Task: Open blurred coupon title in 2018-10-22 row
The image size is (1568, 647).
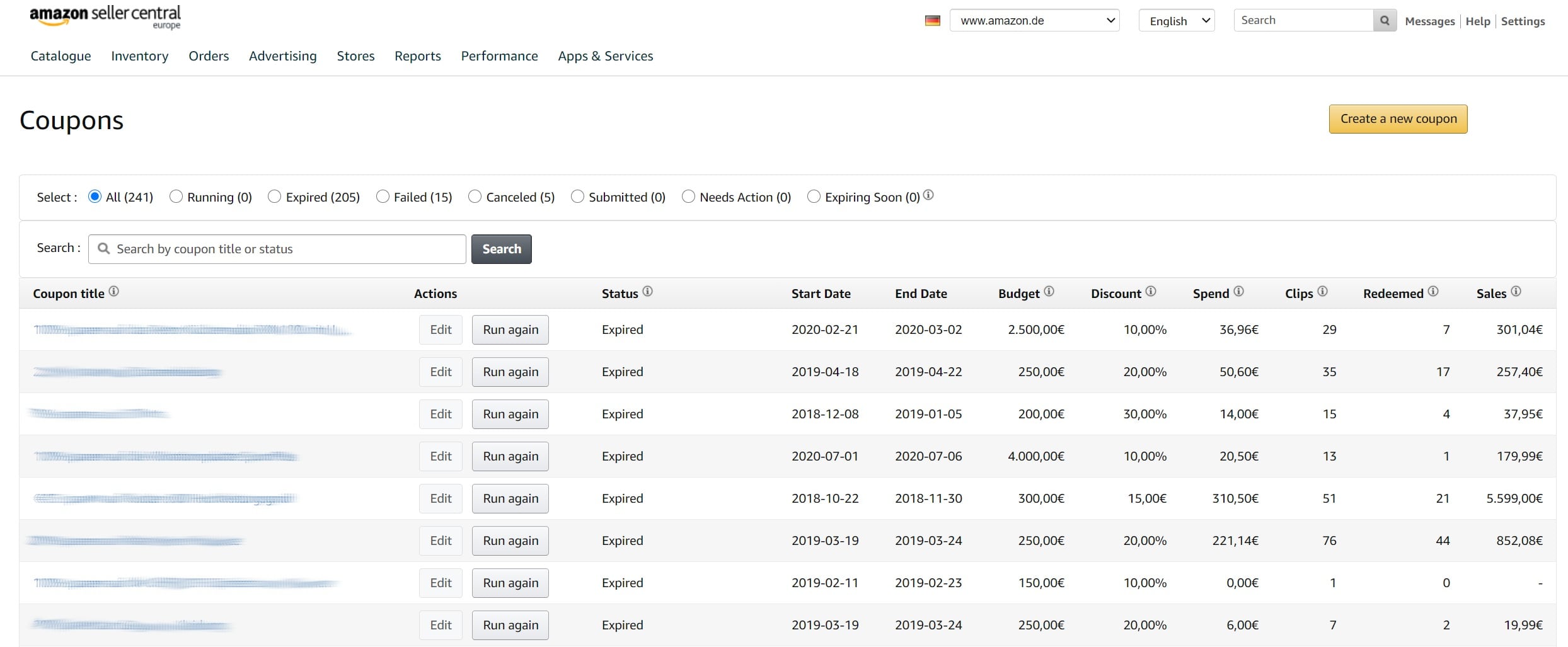Action: [164, 498]
